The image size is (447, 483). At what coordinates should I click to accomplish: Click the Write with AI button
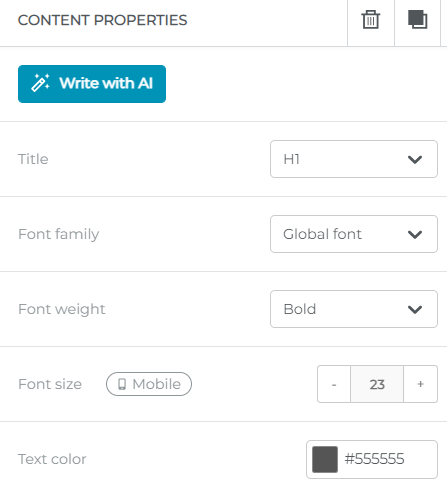point(92,84)
